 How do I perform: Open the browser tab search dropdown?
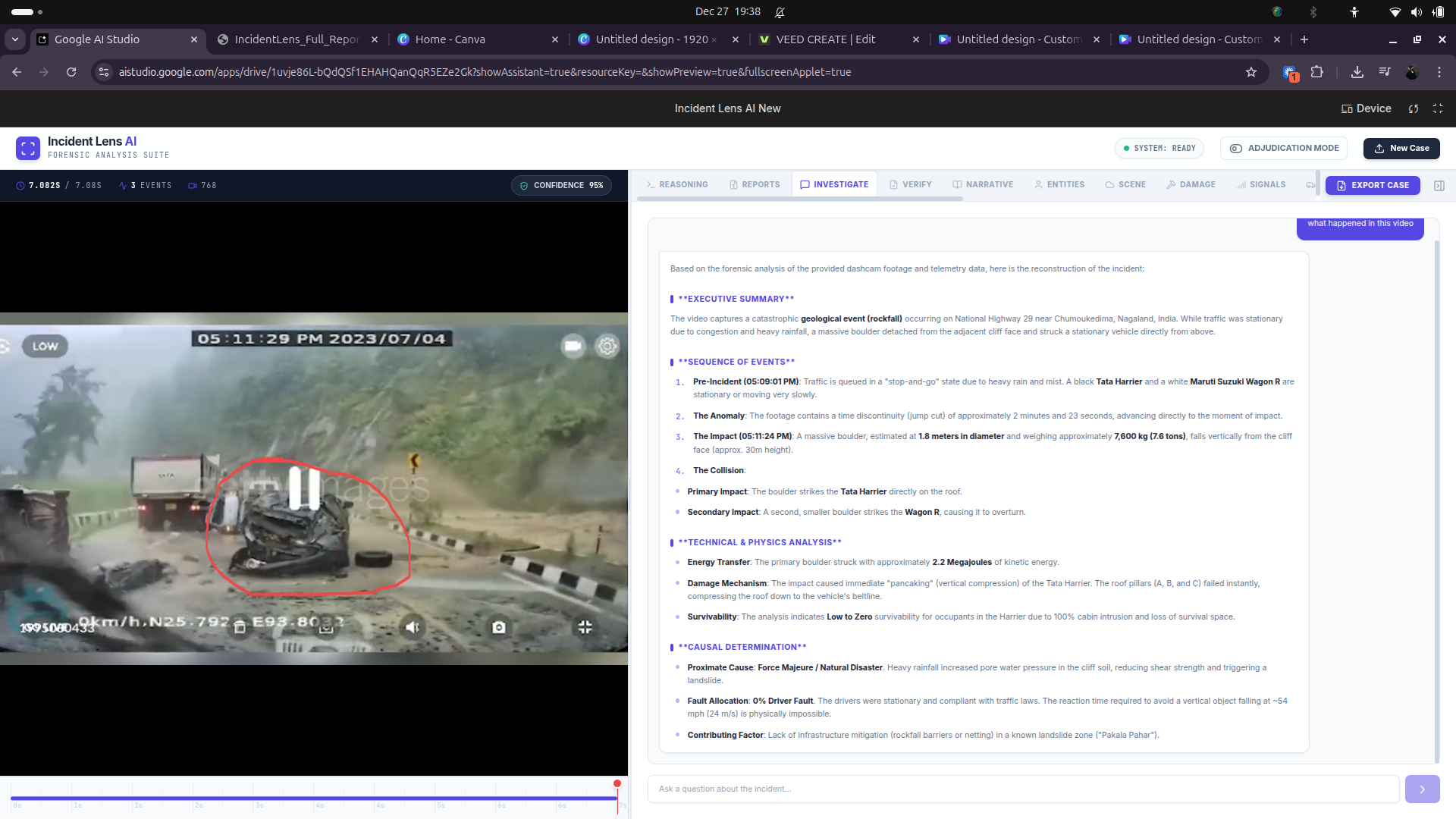tap(15, 39)
